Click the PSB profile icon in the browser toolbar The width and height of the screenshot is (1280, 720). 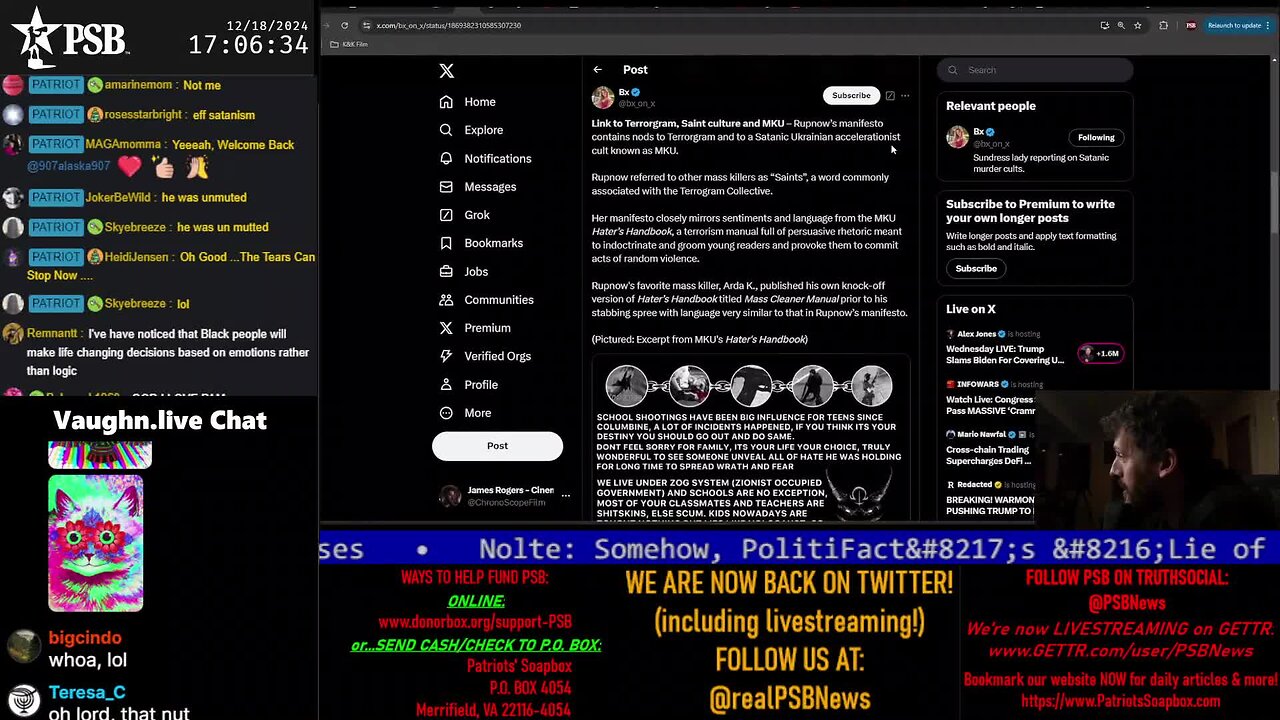pyautogui.click(x=1191, y=25)
